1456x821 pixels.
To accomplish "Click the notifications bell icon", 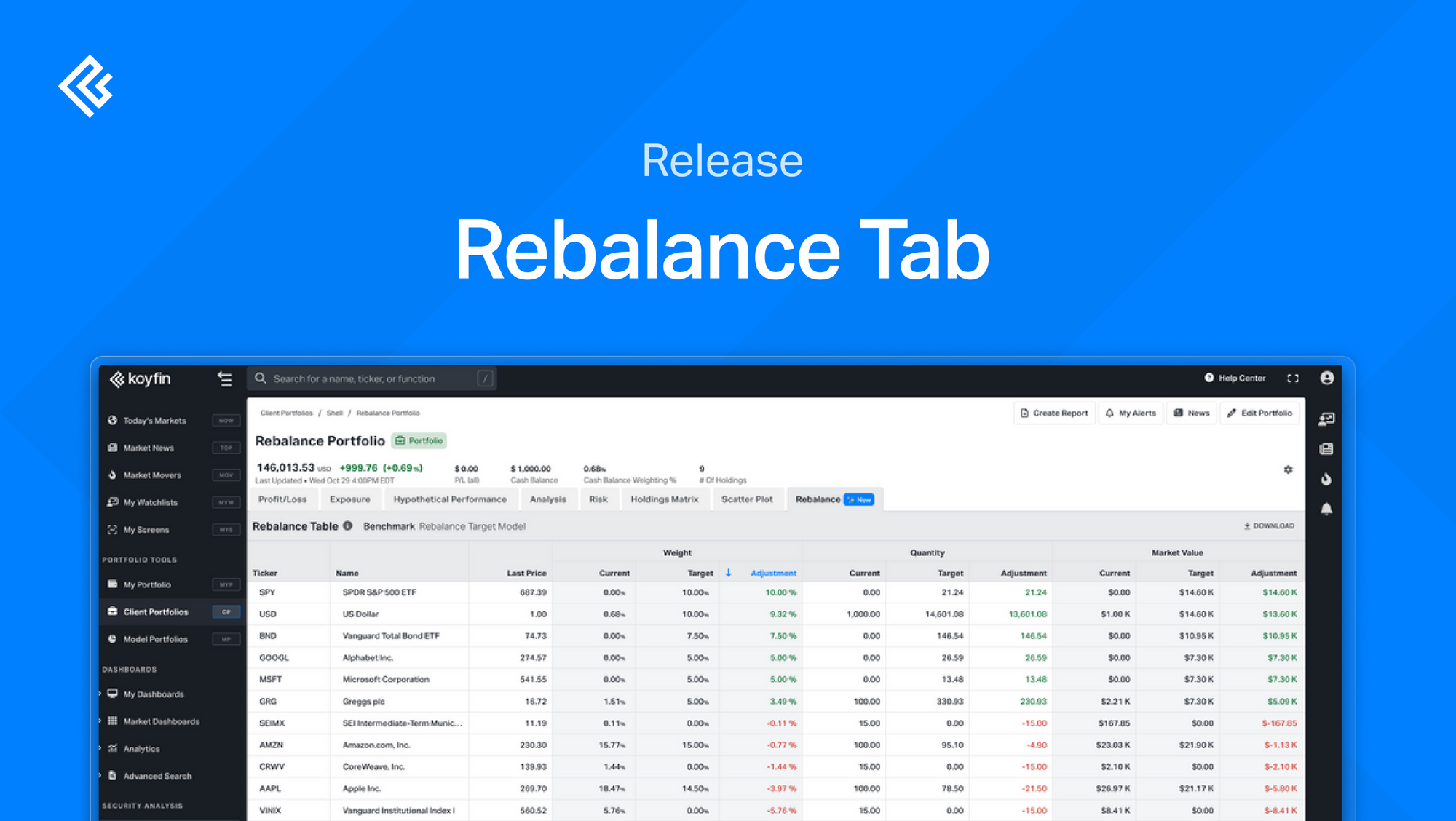I will pos(1326,509).
